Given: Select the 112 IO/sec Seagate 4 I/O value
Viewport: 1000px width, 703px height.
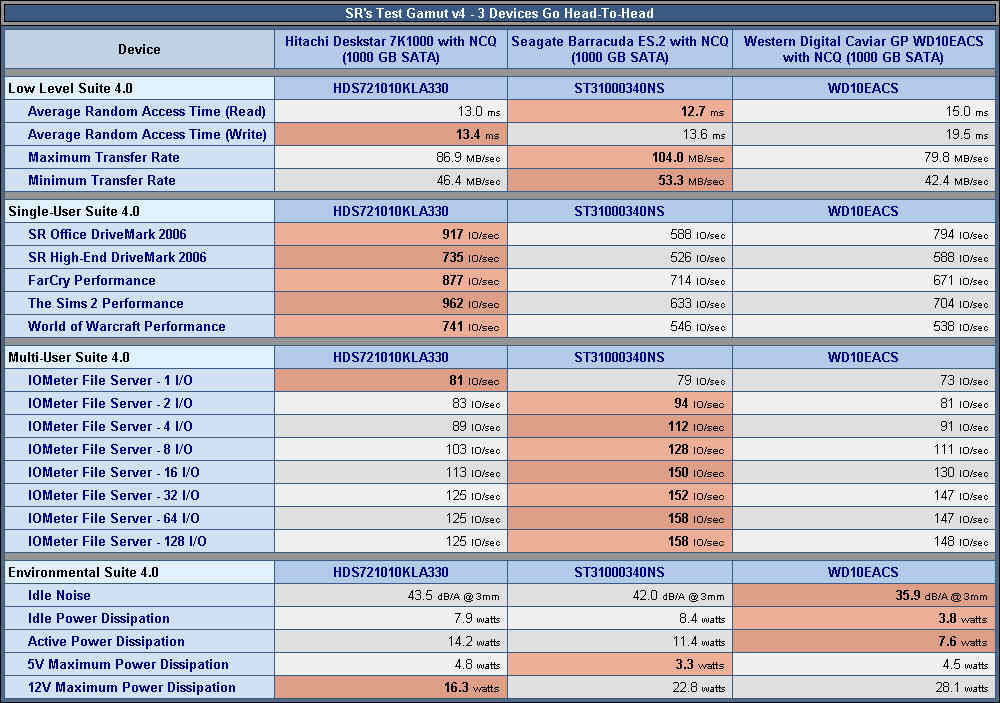Looking at the screenshot, I should pyautogui.click(x=696, y=426).
